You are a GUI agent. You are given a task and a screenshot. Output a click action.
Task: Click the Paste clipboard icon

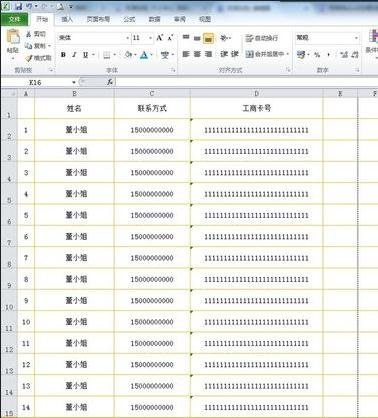pos(13,37)
